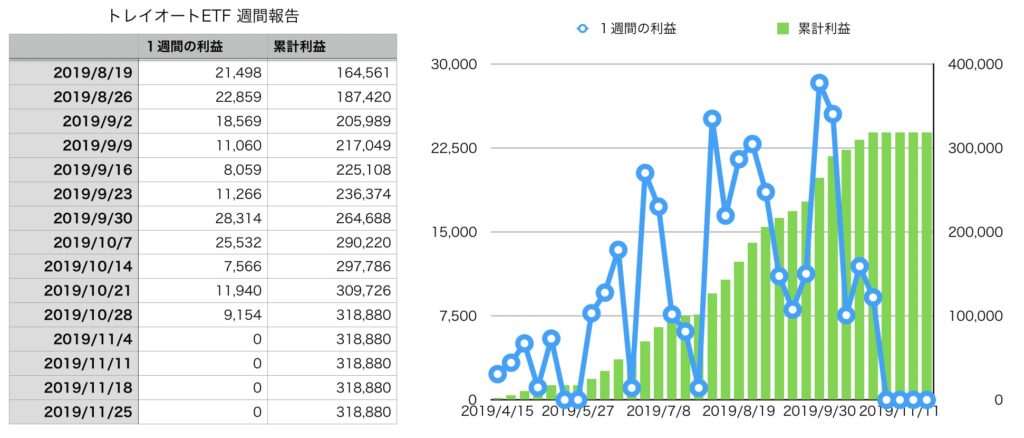Click the weekly profit cell 21,498
This screenshot has height=438, width=1024.
203,72
